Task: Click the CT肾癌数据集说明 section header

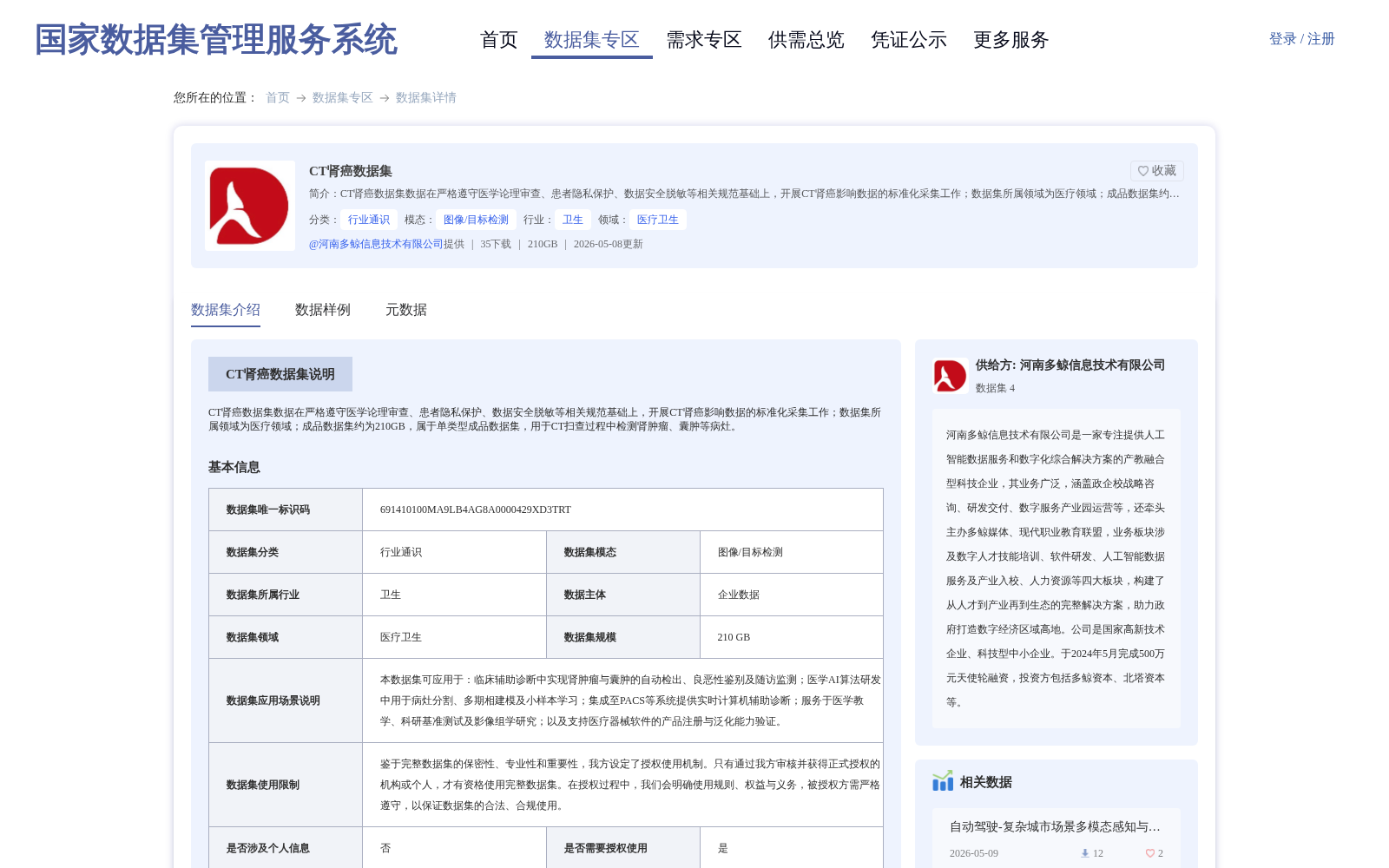Action: (280, 374)
